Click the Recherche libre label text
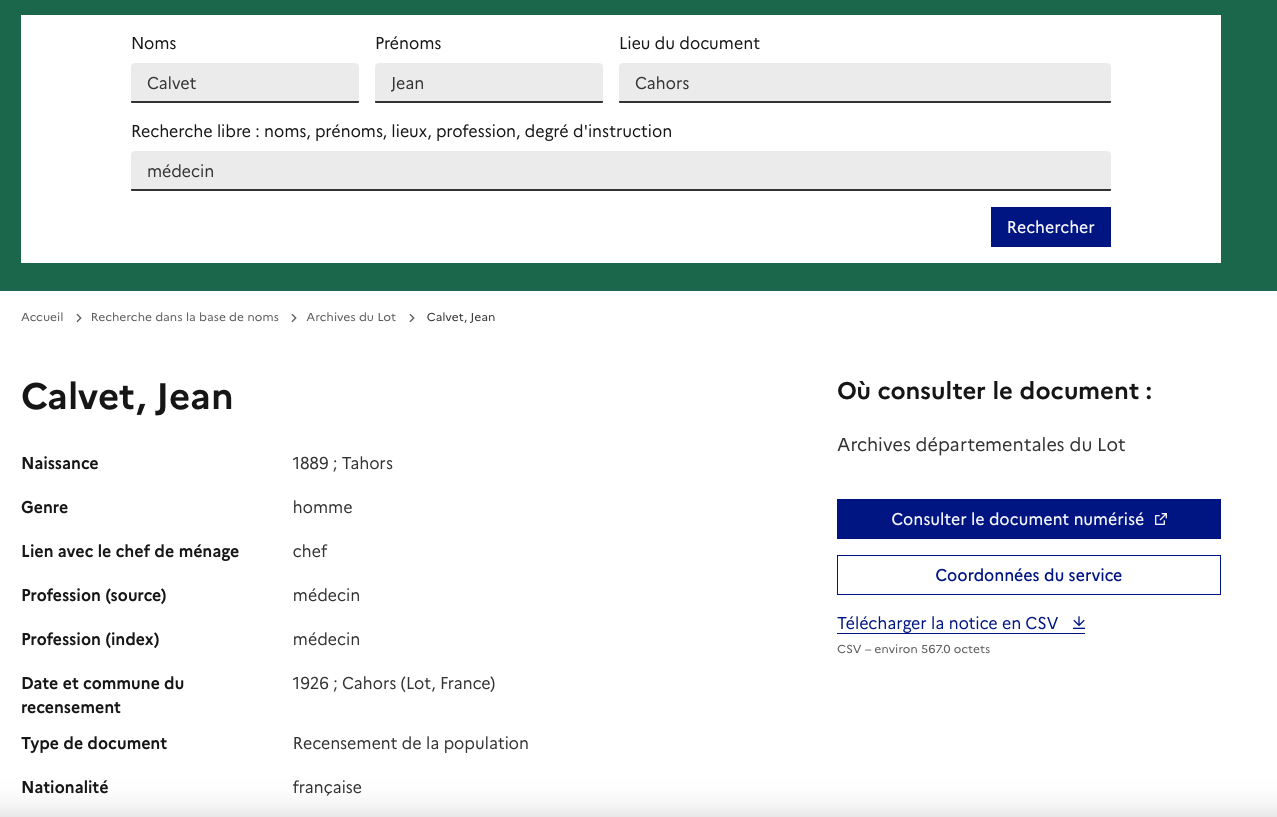 [401, 131]
